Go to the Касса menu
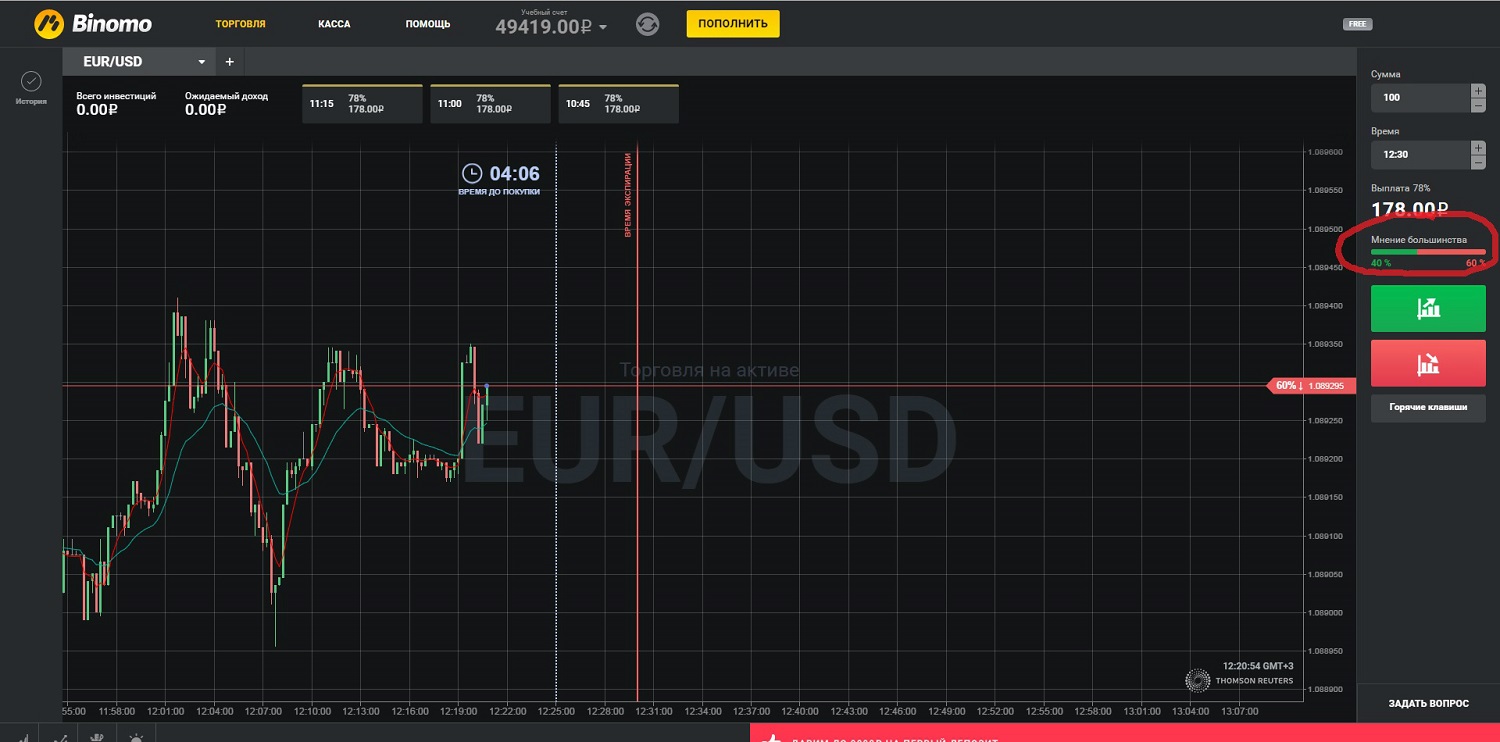 (x=334, y=24)
